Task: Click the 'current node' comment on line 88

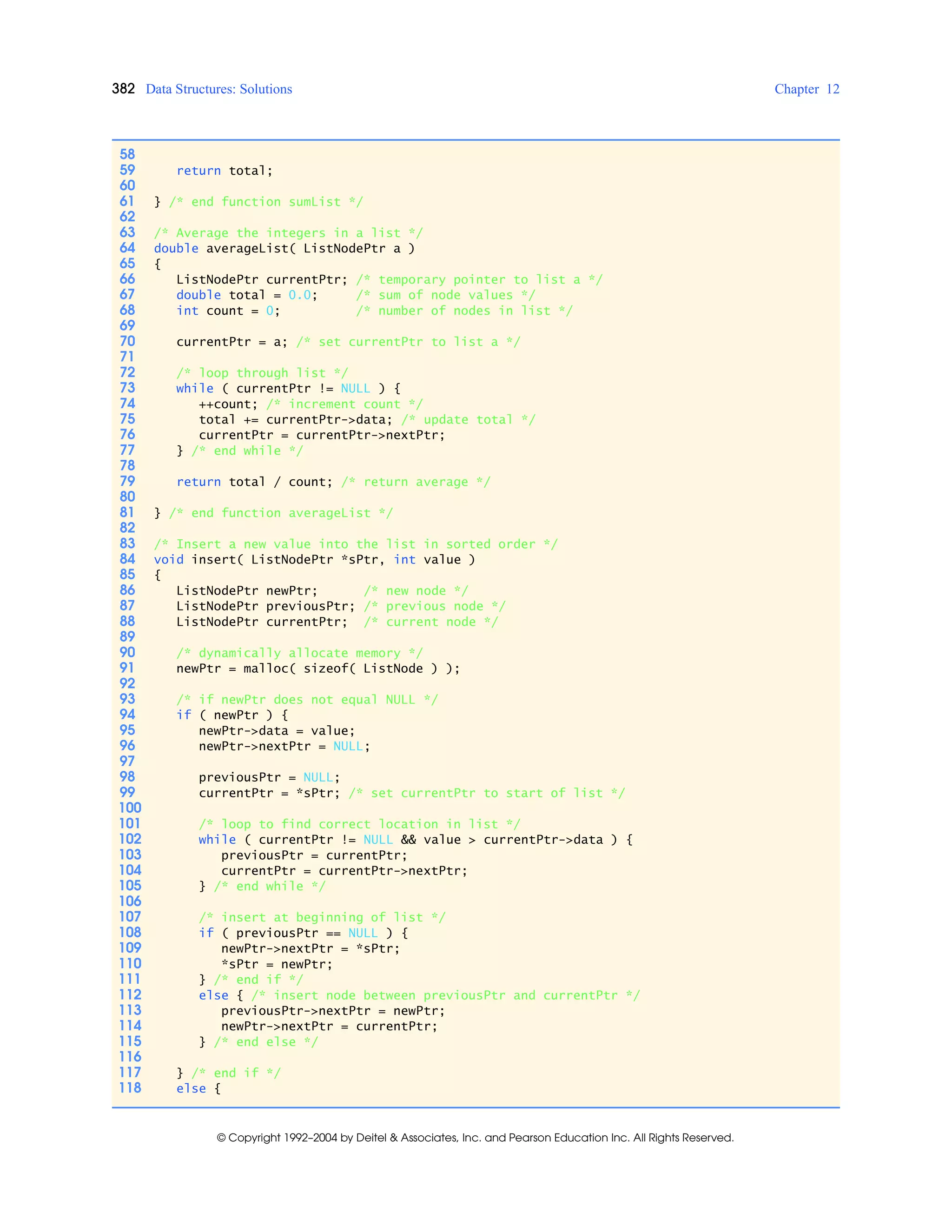Action: pos(431,622)
